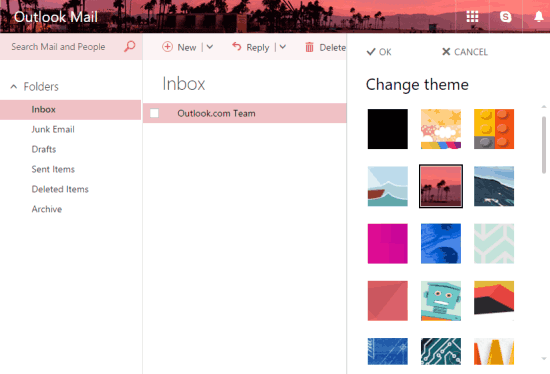Click the Delete trash icon
Viewport: 550px width, 374px height.
309,47
